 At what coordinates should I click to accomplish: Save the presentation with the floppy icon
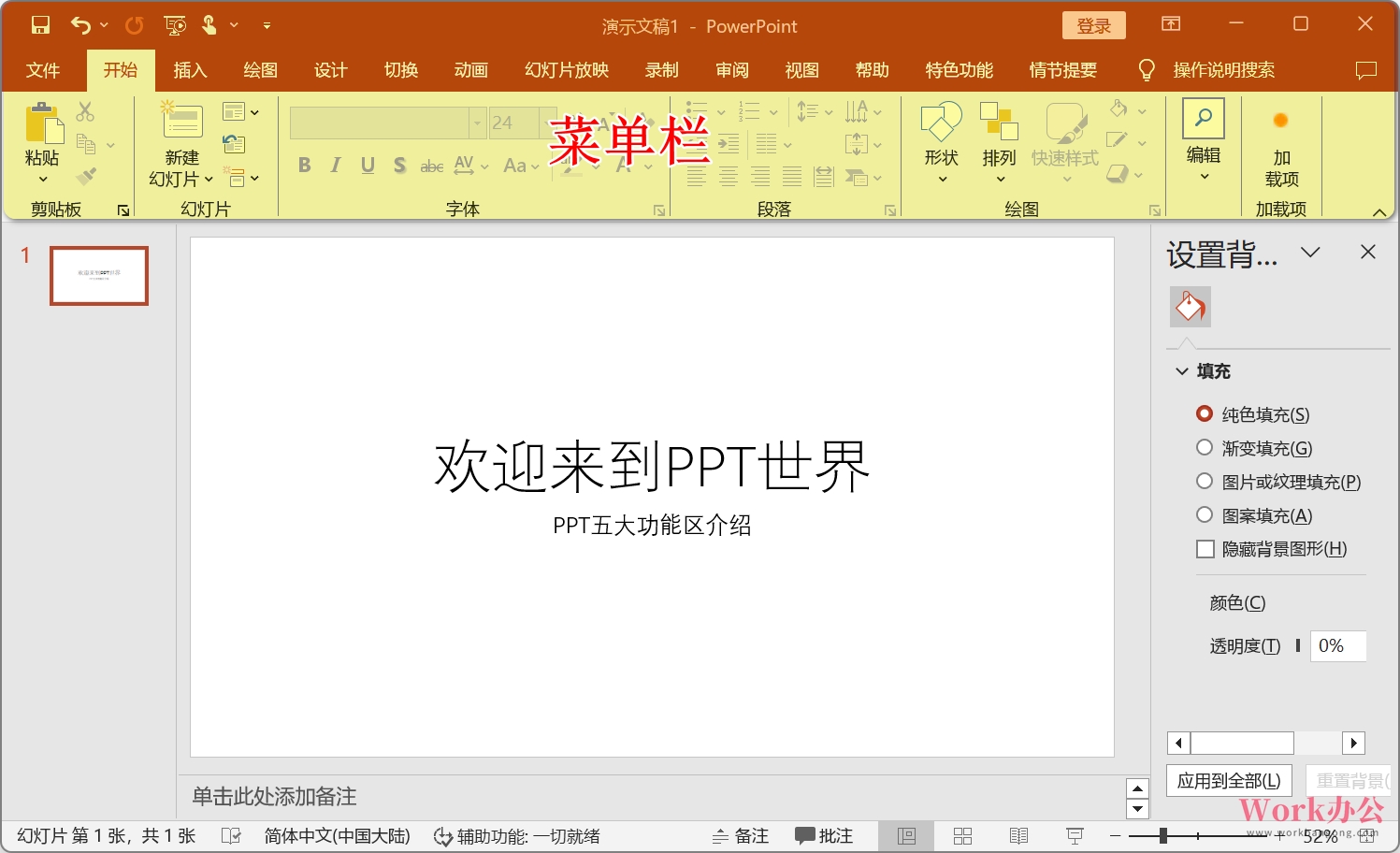[40, 25]
